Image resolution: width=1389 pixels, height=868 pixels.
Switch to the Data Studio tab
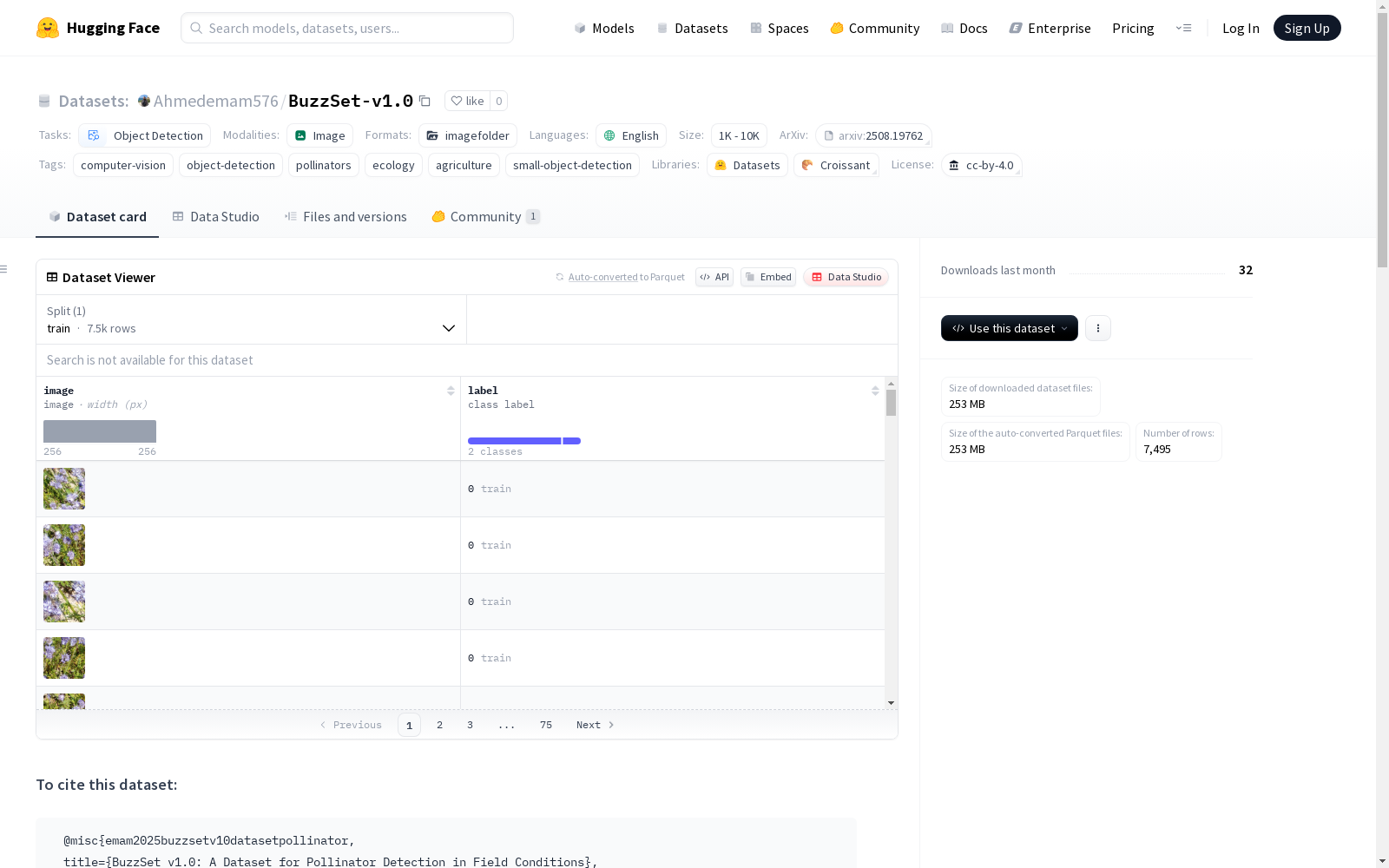point(216,217)
